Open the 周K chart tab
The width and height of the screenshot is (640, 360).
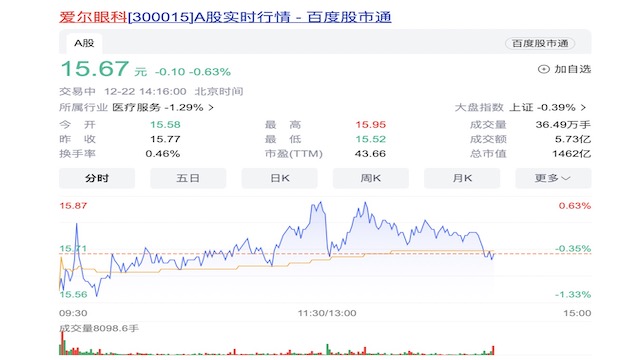(x=371, y=178)
